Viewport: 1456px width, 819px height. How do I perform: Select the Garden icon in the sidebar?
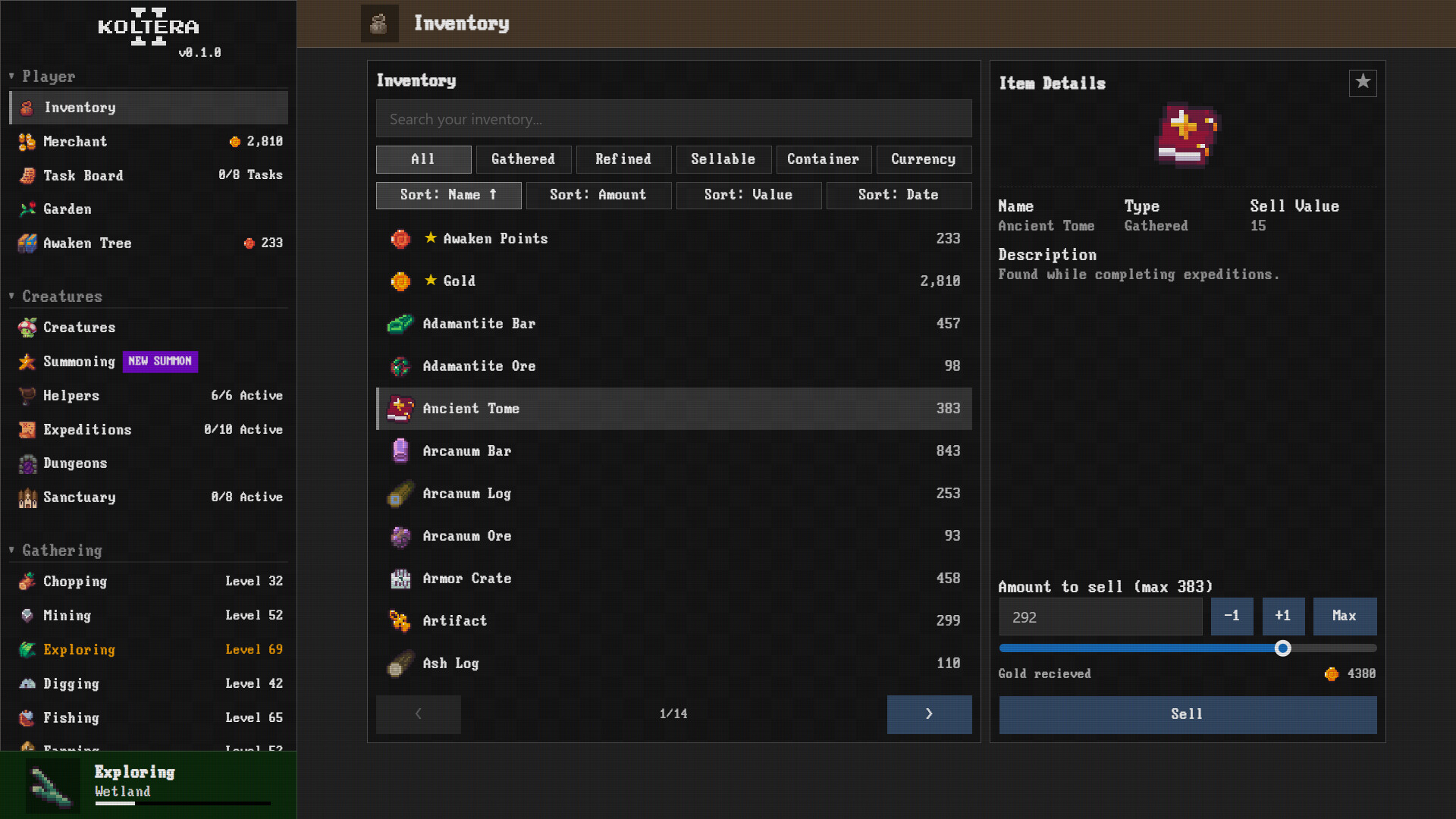pos(67,209)
